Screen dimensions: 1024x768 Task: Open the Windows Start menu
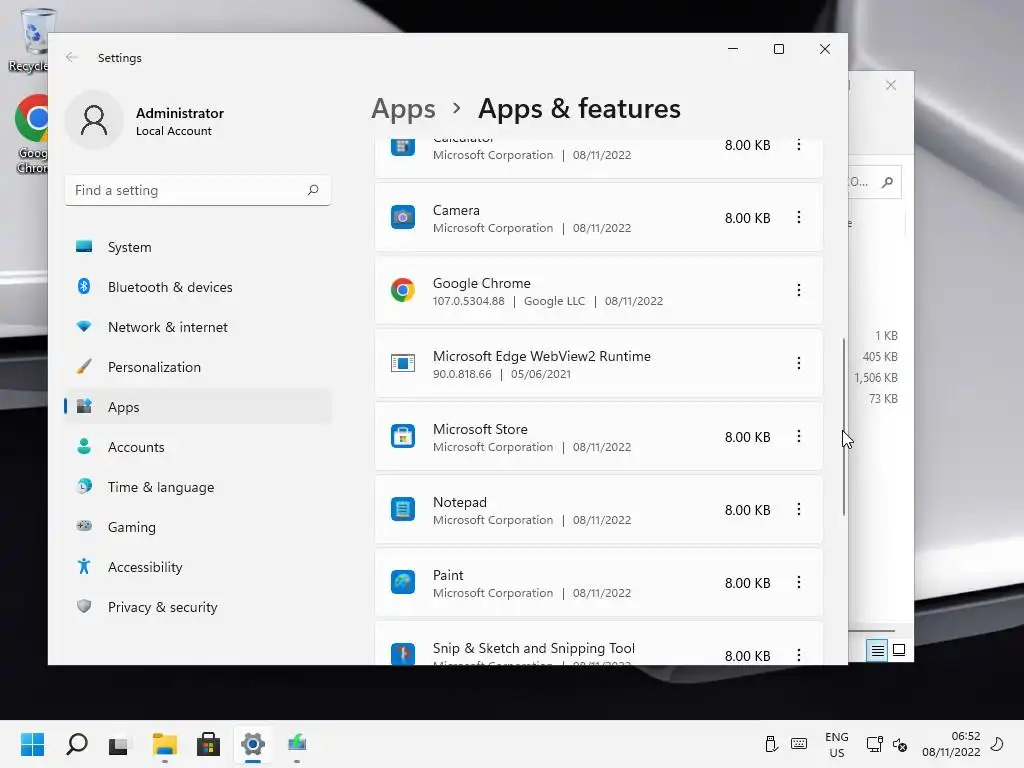click(x=33, y=744)
